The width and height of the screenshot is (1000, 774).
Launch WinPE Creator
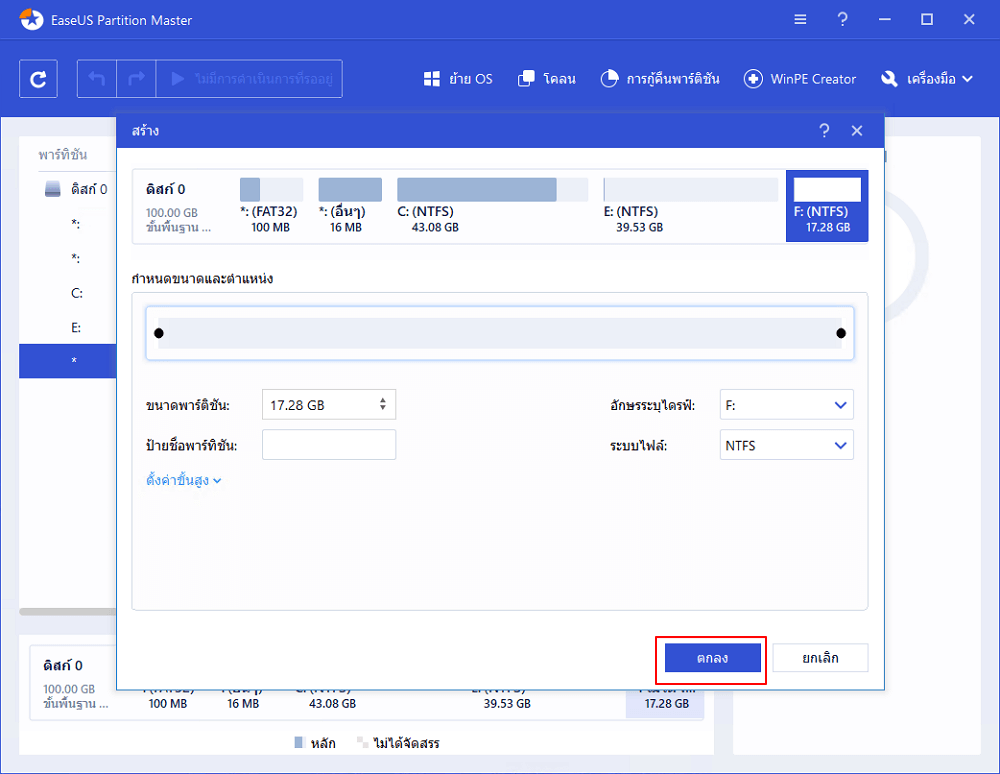point(800,79)
